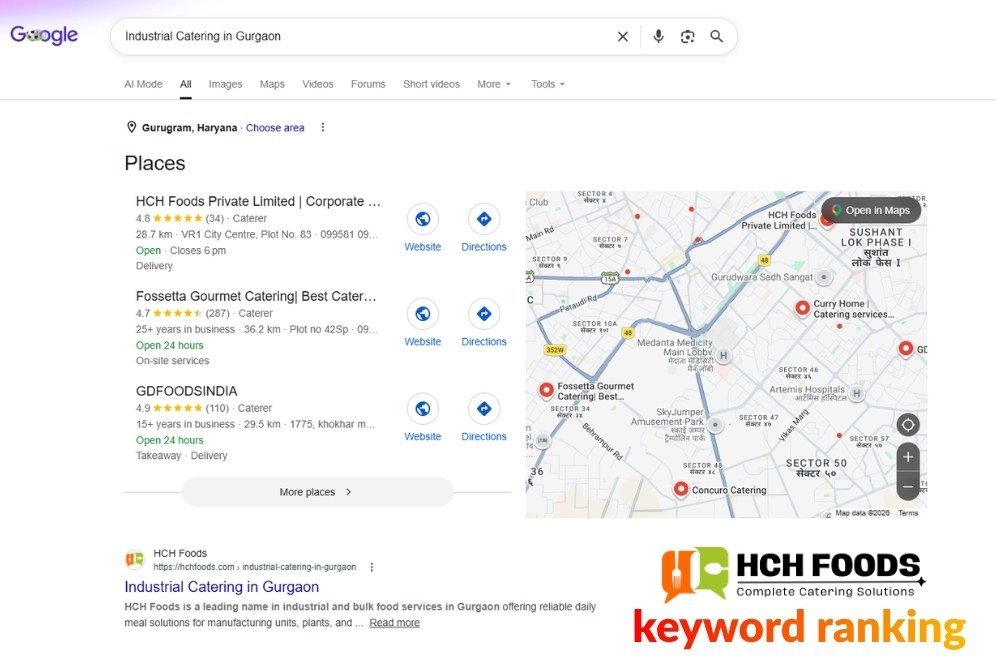Click the HCH Foods favicon in the search result
Image resolution: width=996 pixels, height=664 pixels.
point(134,559)
